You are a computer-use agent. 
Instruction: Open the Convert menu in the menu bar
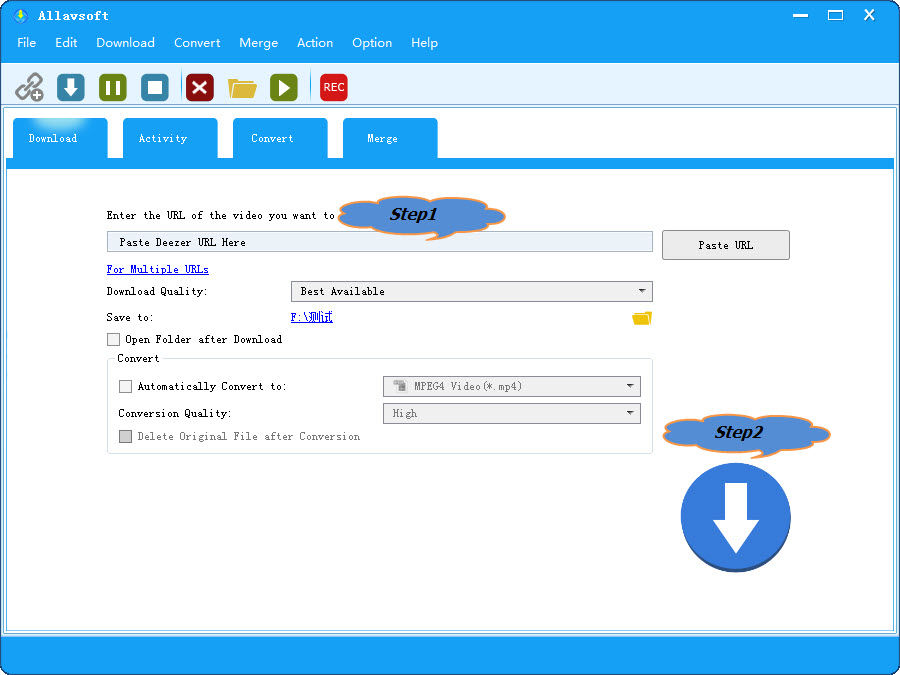[197, 42]
